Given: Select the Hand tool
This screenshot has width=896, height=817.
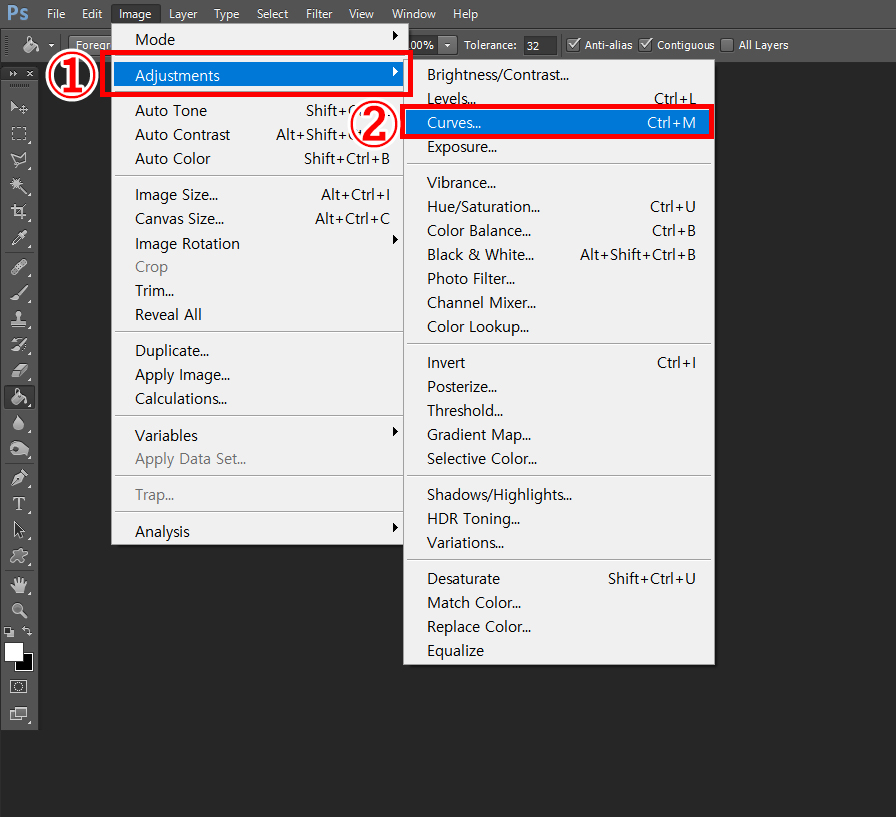Looking at the screenshot, I should click(19, 585).
